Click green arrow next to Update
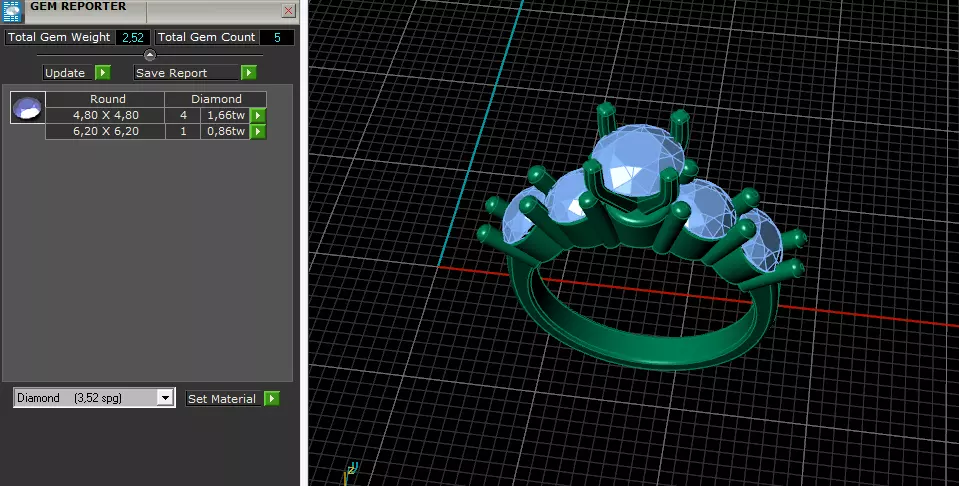Viewport: 959px width, 486px height. pyautogui.click(x=103, y=73)
